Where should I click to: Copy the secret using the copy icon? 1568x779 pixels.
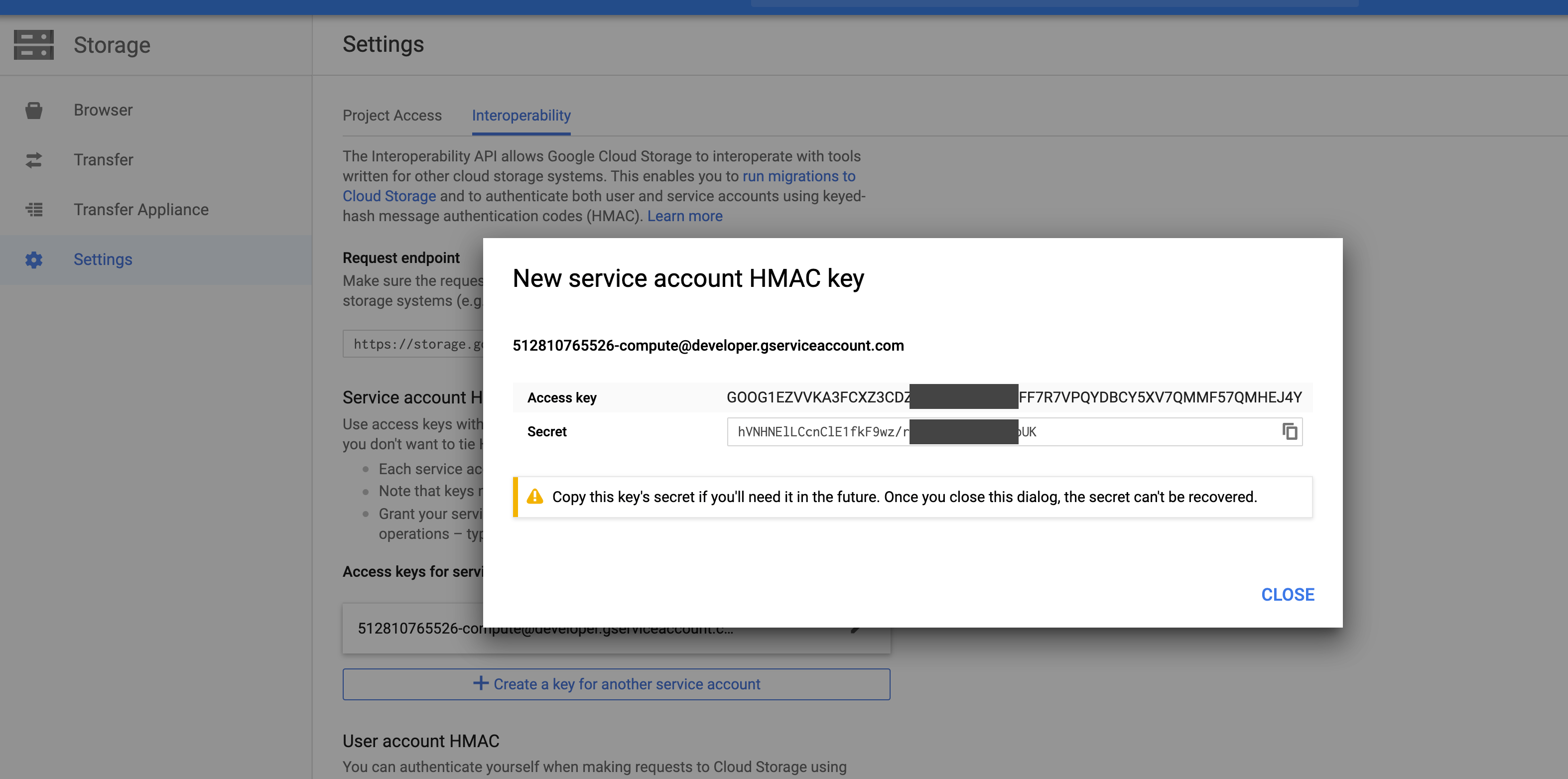(x=1290, y=431)
